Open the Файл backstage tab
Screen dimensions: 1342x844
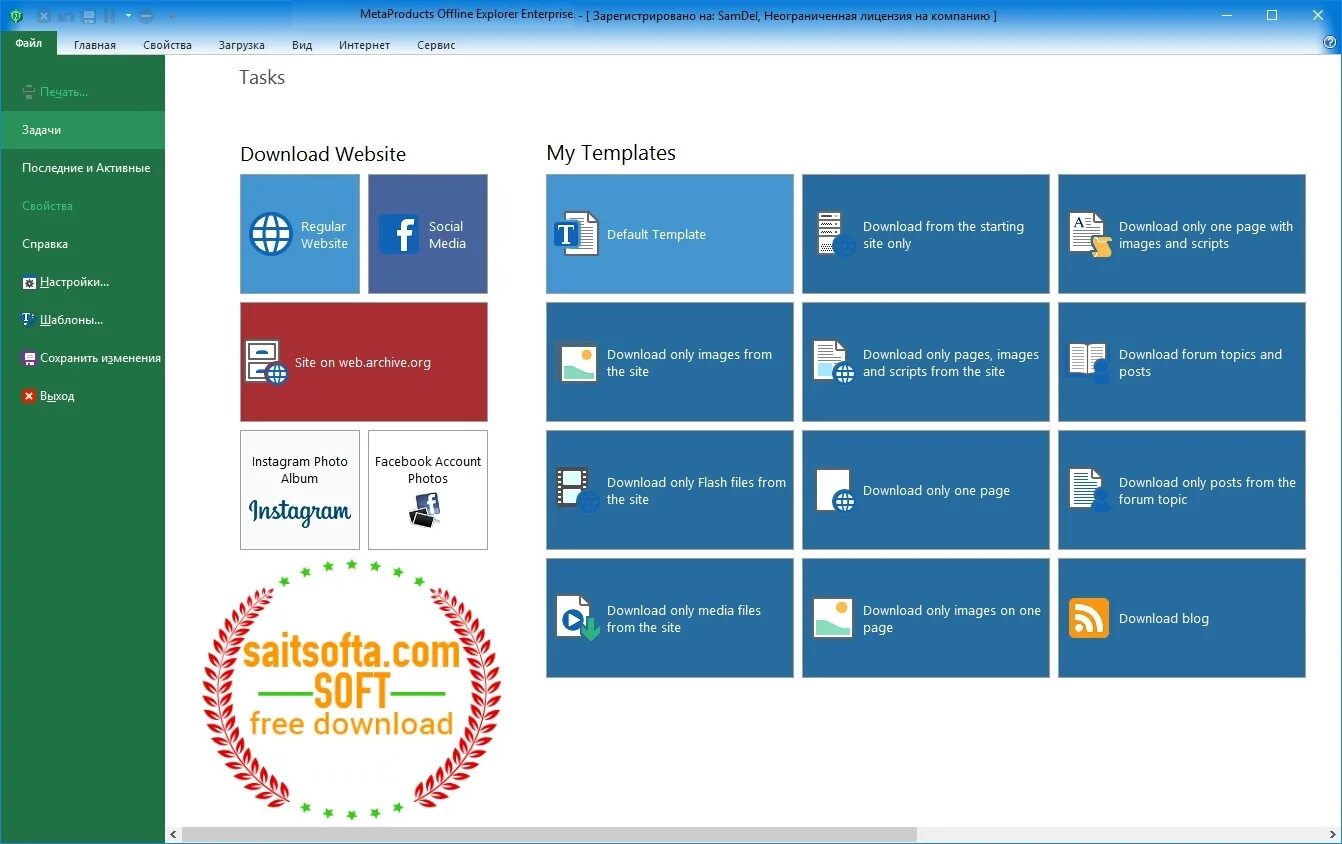pyautogui.click(x=29, y=43)
